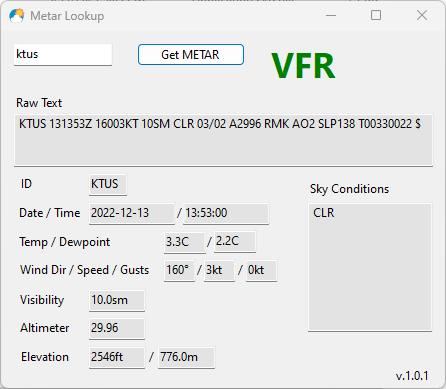Click the wind speed field 3kt
This screenshot has height=389, width=446.
point(219,271)
